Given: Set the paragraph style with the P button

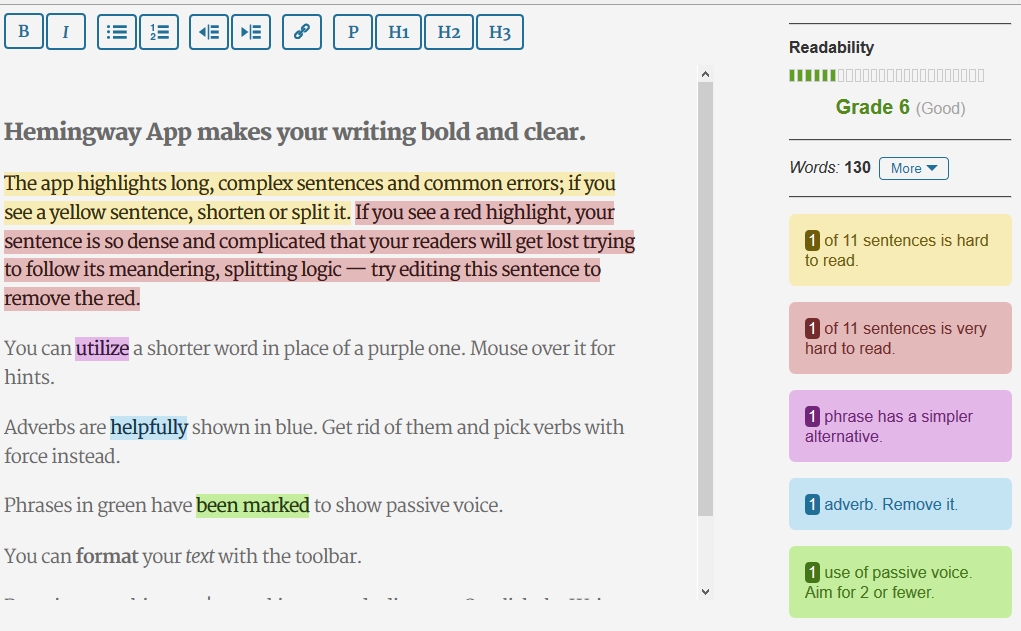Looking at the screenshot, I should pyautogui.click(x=353, y=32).
